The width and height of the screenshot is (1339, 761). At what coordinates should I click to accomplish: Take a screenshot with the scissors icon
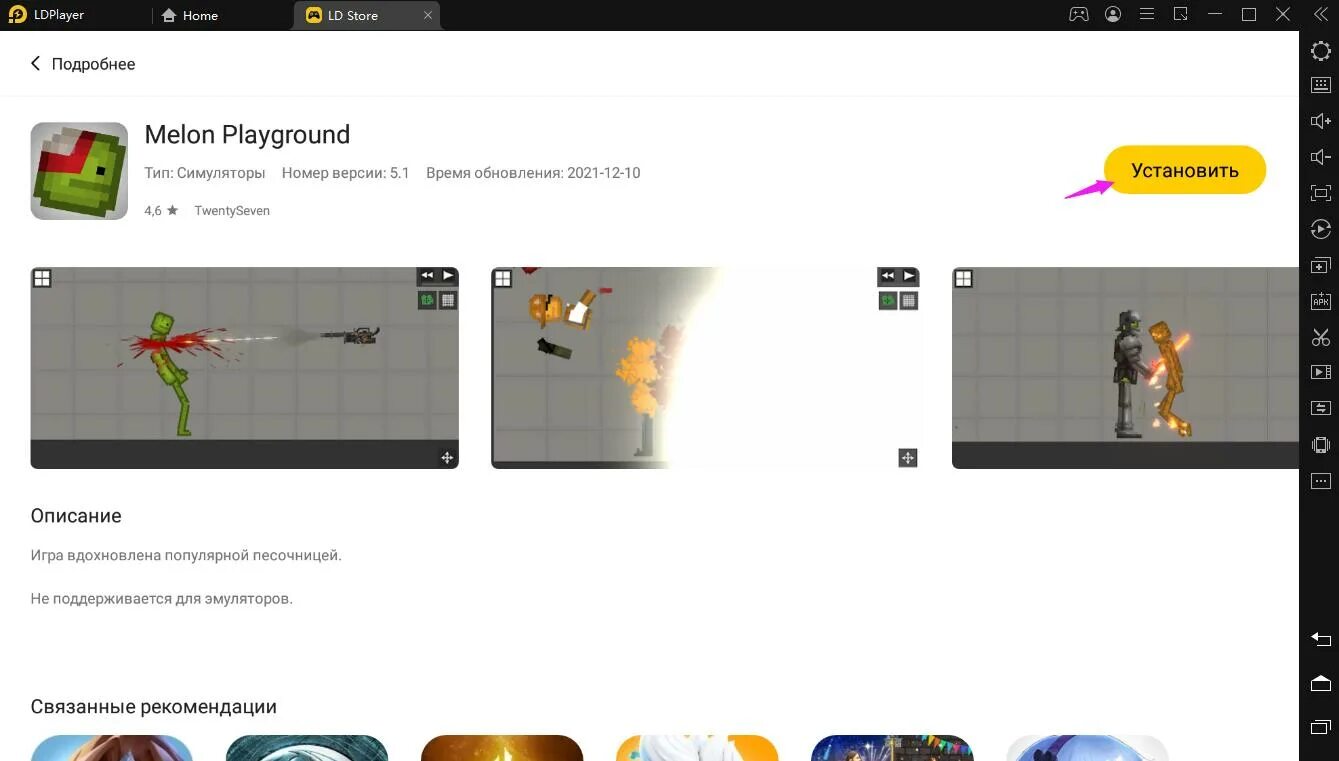click(1321, 337)
